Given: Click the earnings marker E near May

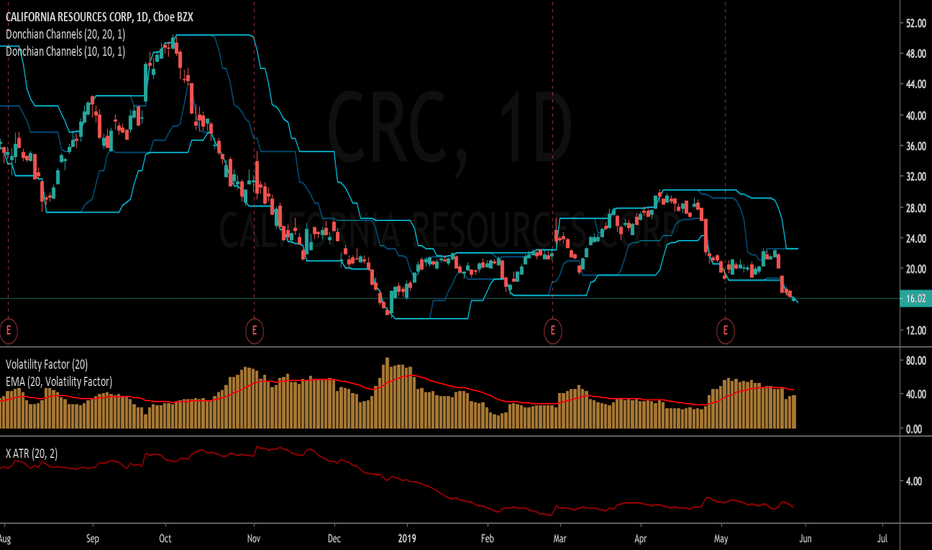Looking at the screenshot, I should click(x=725, y=331).
